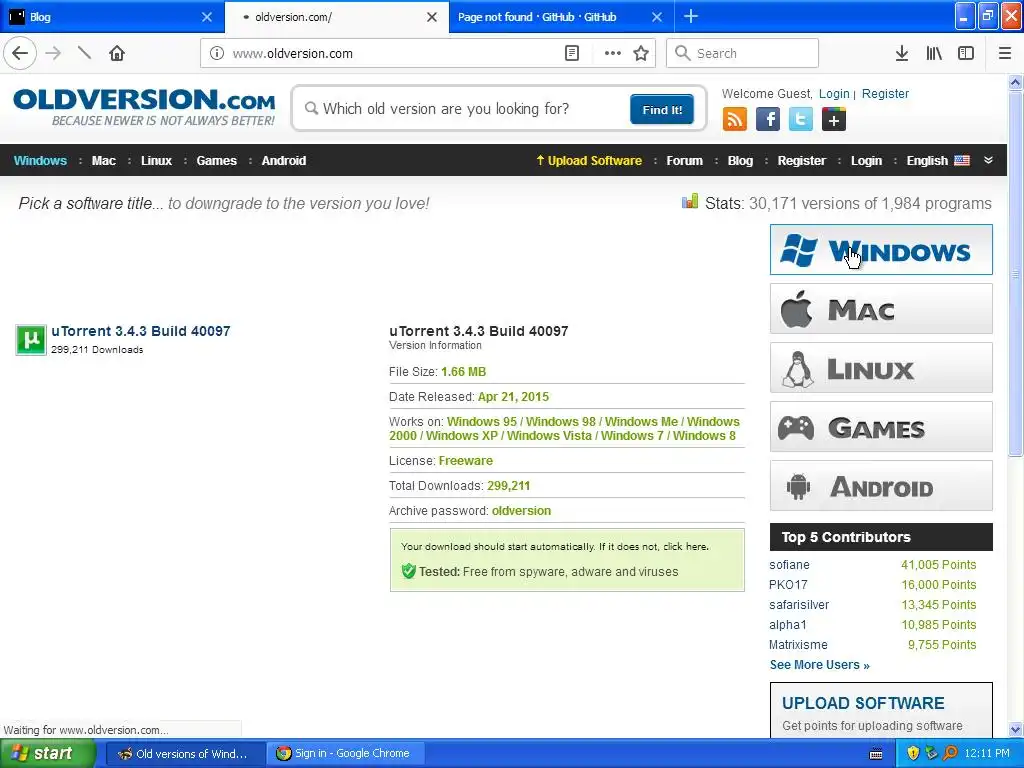
Task: Open the RSS feed icon
Action: click(x=735, y=120)
